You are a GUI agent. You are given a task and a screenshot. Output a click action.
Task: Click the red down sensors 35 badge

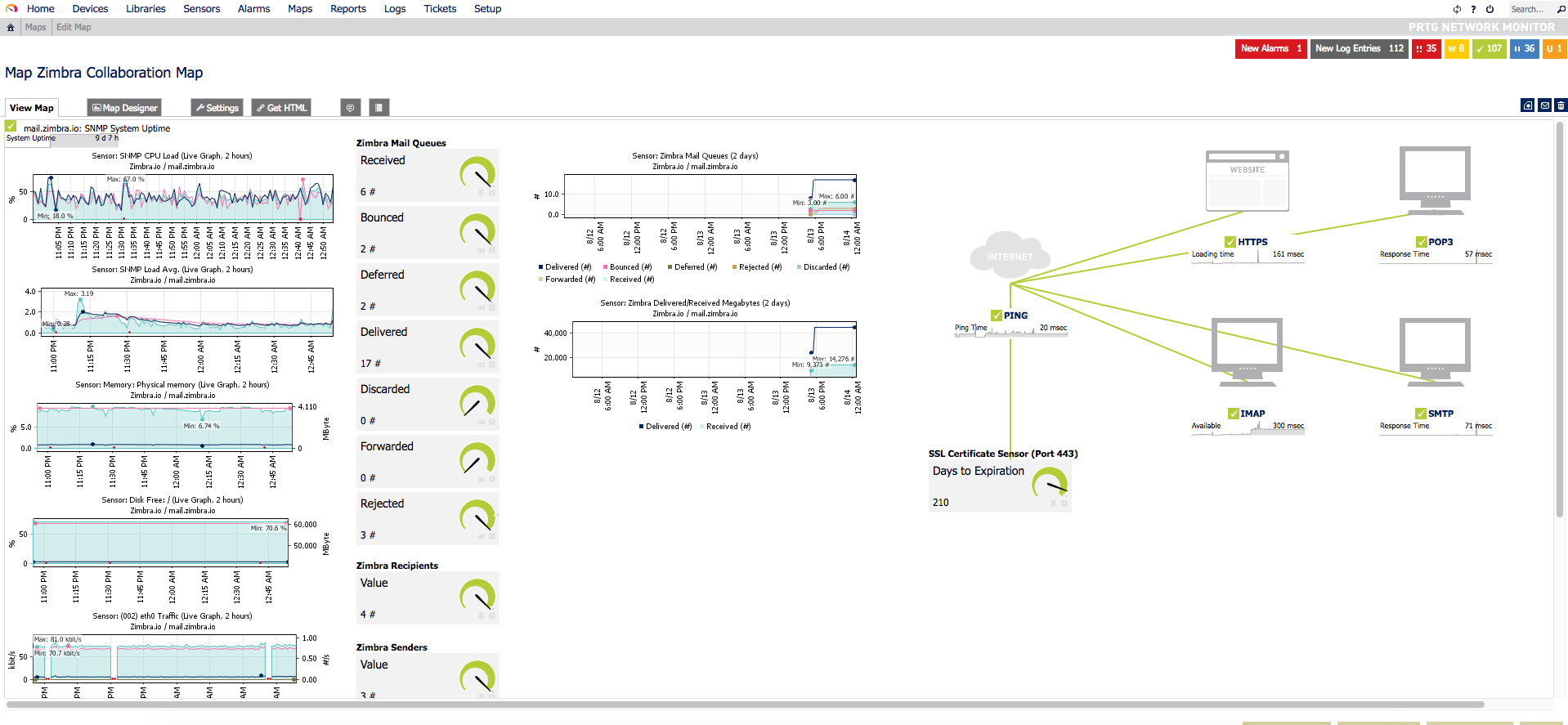[x=1426, y=48]
